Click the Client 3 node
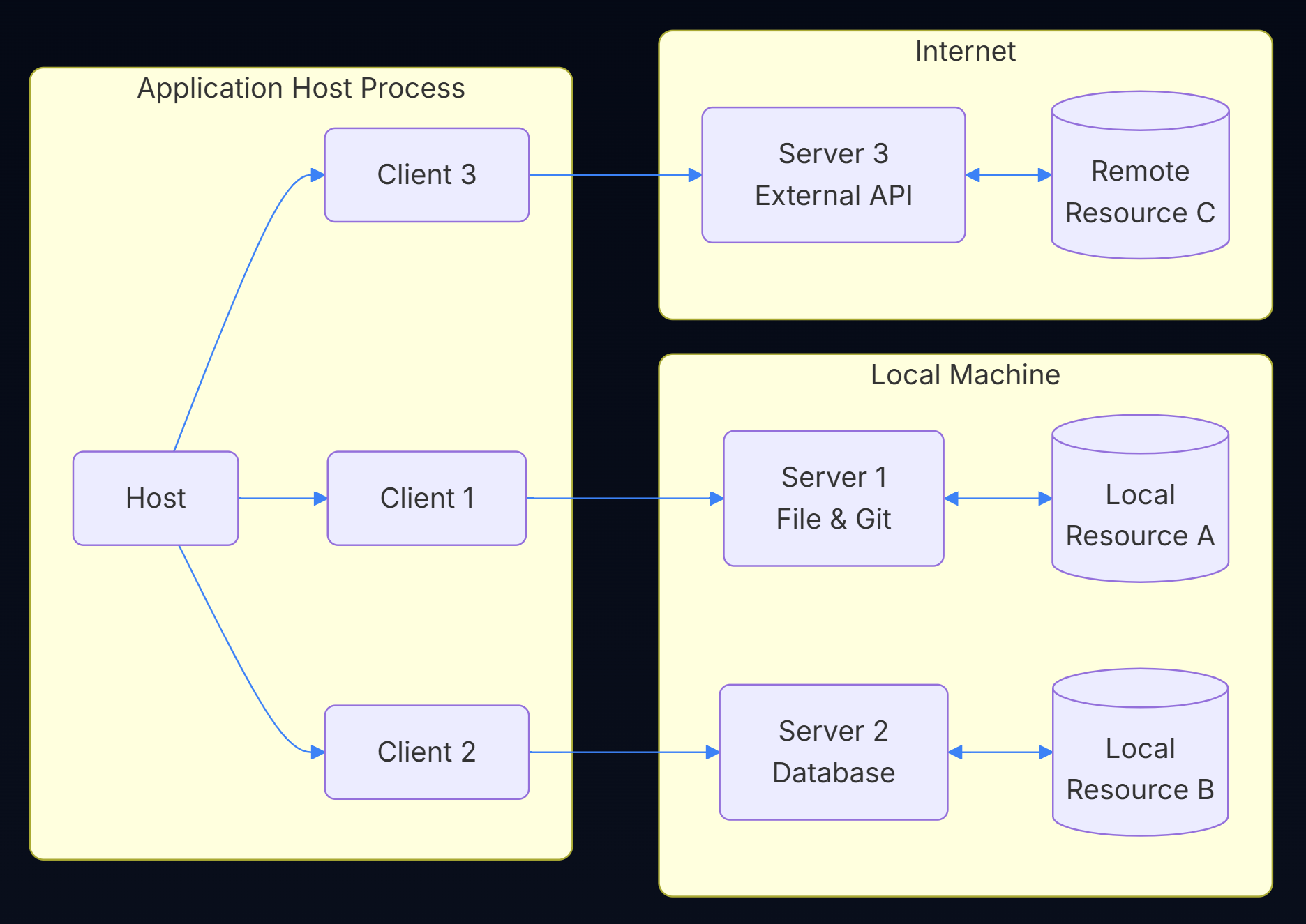This screenshot has width=1306, height=924. [426, 174]
